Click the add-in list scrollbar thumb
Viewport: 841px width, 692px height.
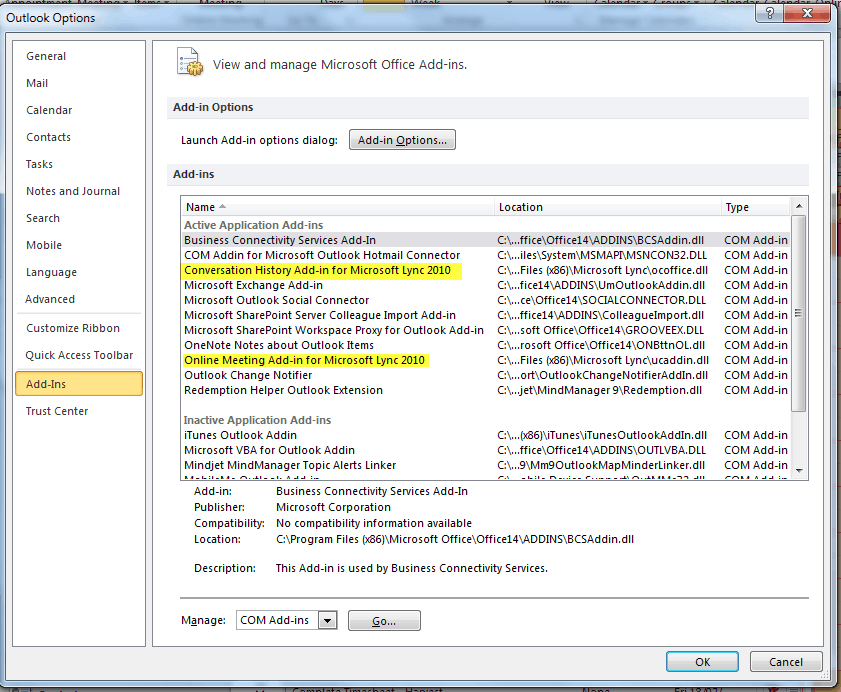(799, 313)
